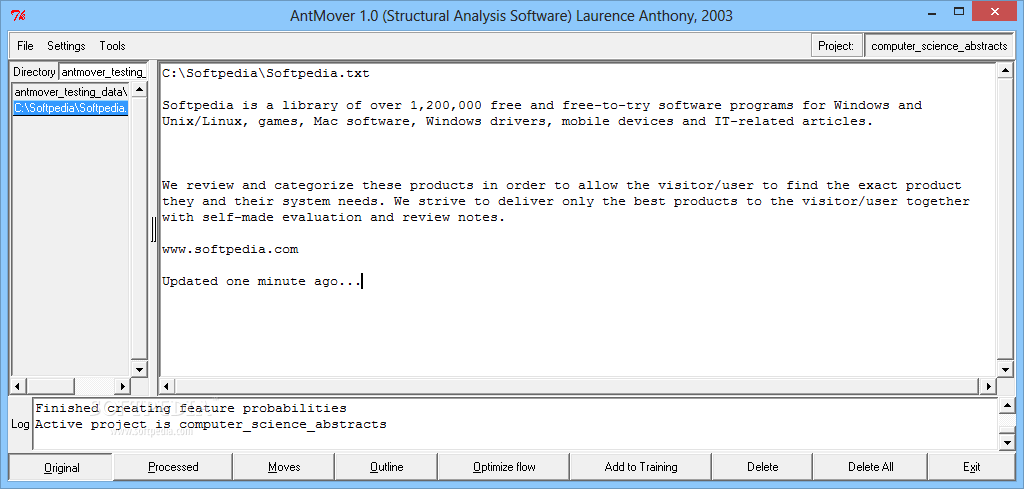Show the Original text view
Image resolution: width=1024 pixels, height=489 pixels.
click(61, 467)
